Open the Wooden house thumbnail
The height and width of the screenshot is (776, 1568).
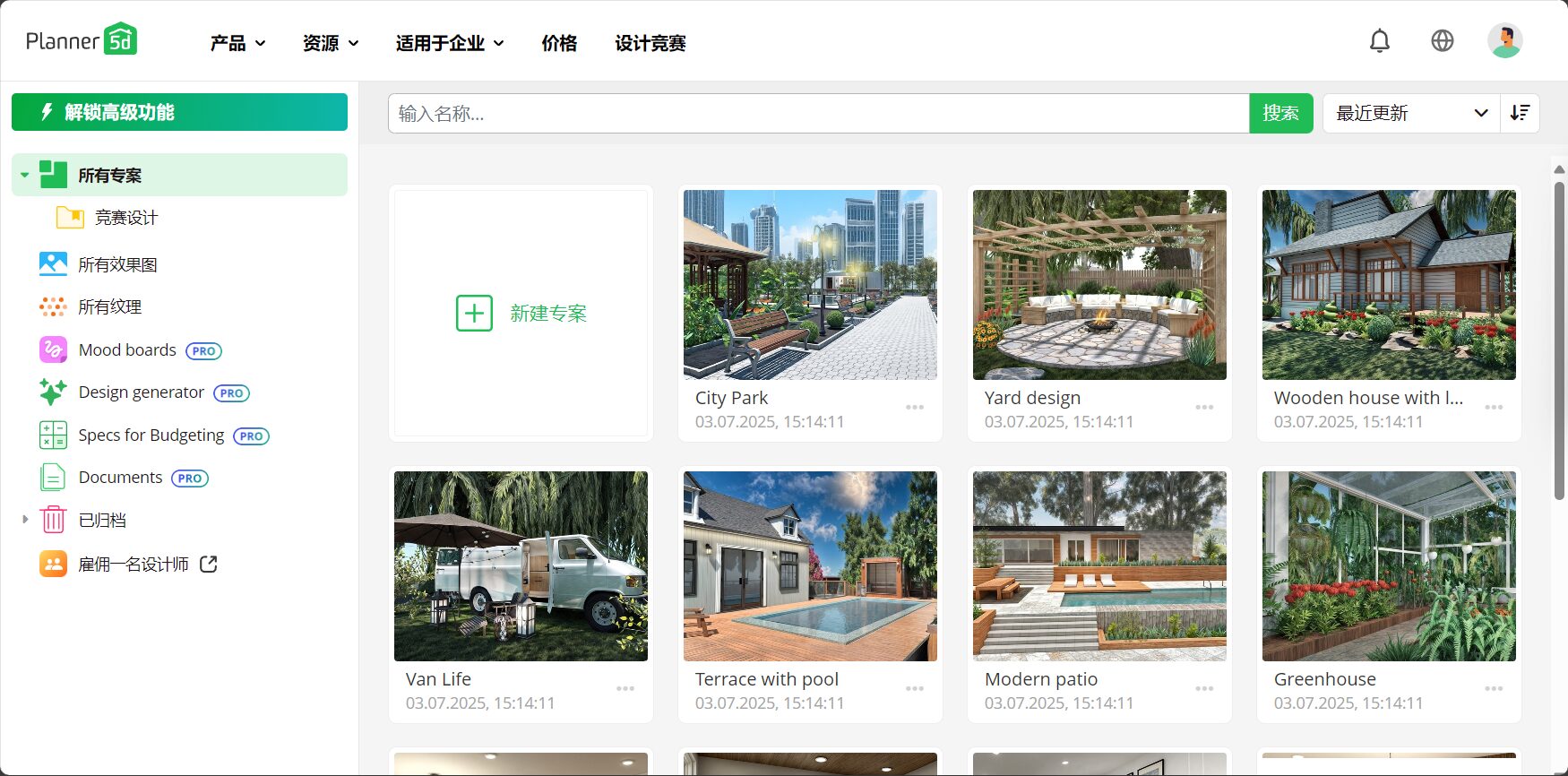pos(1389,284)
